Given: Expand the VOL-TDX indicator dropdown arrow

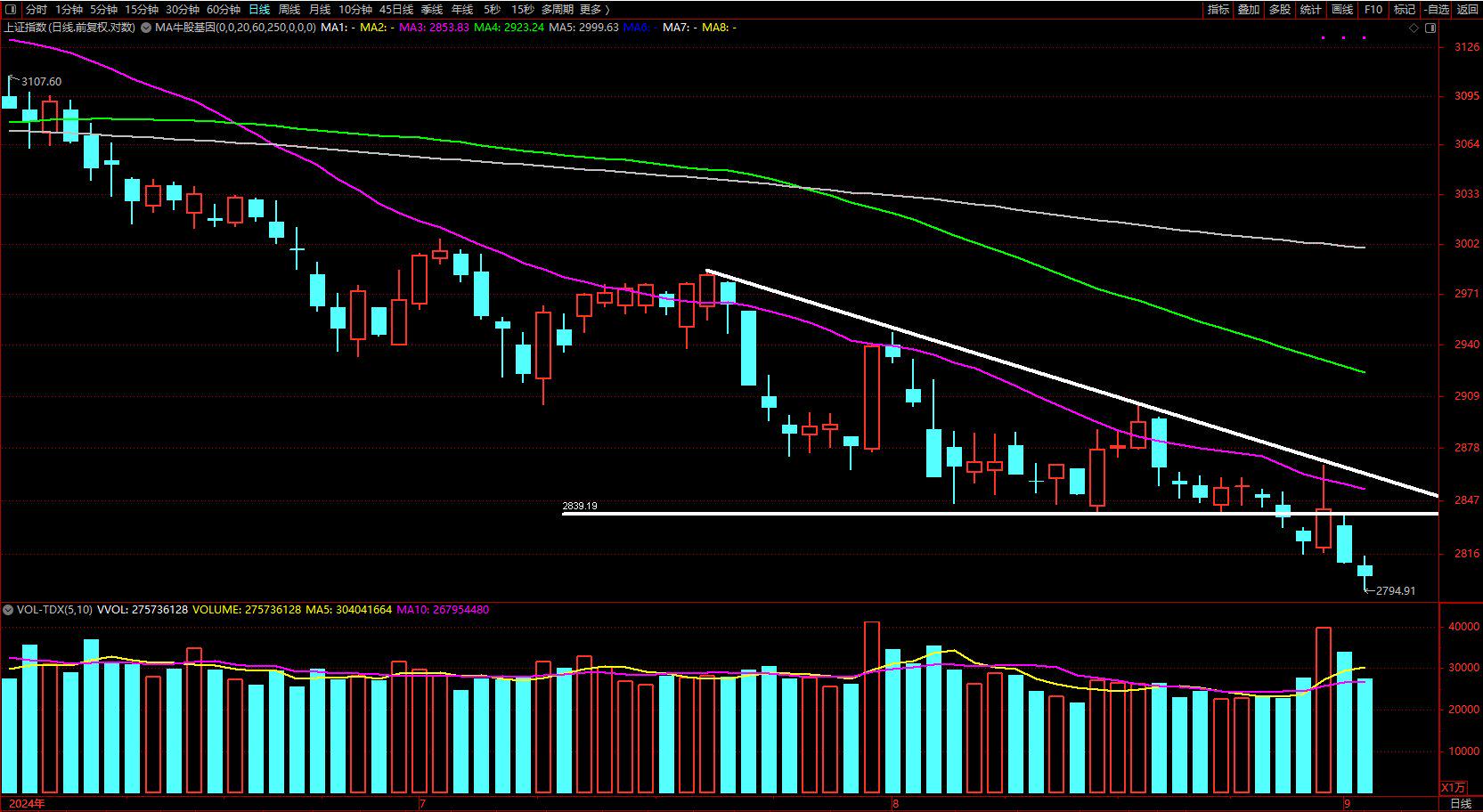Looking at the screenshot, I should pos(8,610).
